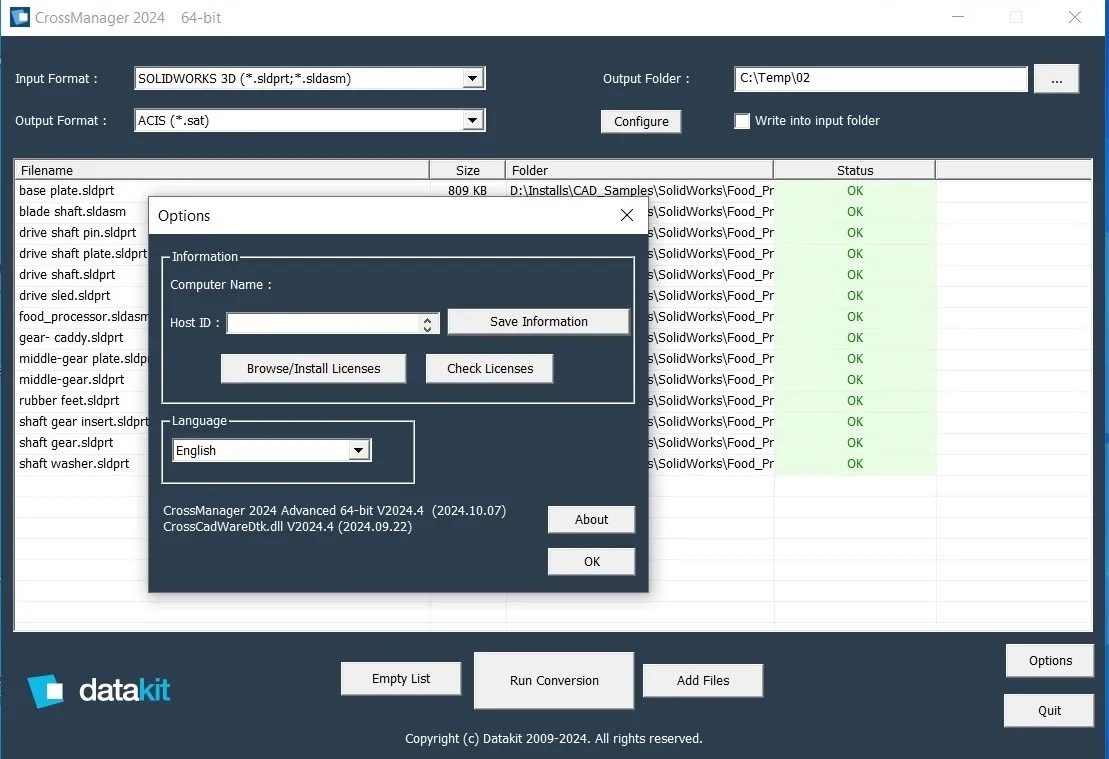
Task: Click the Quit button
Action: [x=1049, y=710]
